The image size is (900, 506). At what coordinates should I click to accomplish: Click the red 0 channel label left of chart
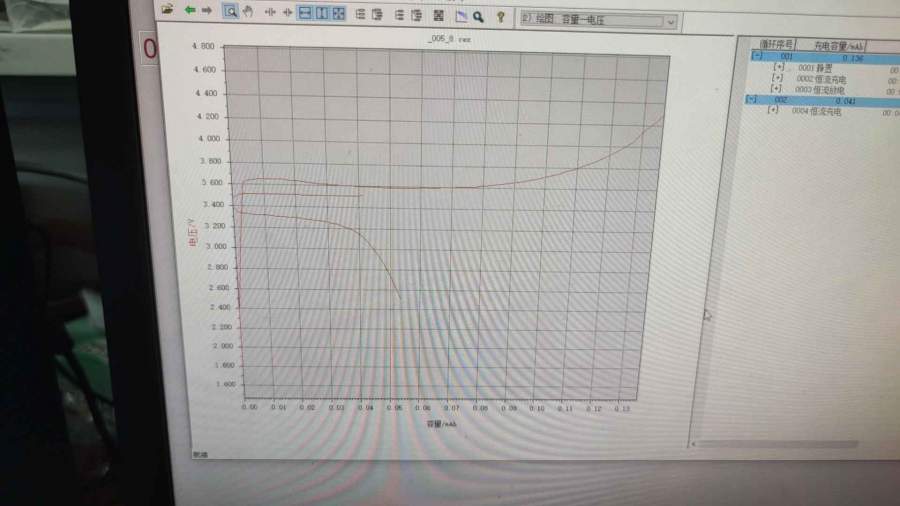click(x=150, y=49)
